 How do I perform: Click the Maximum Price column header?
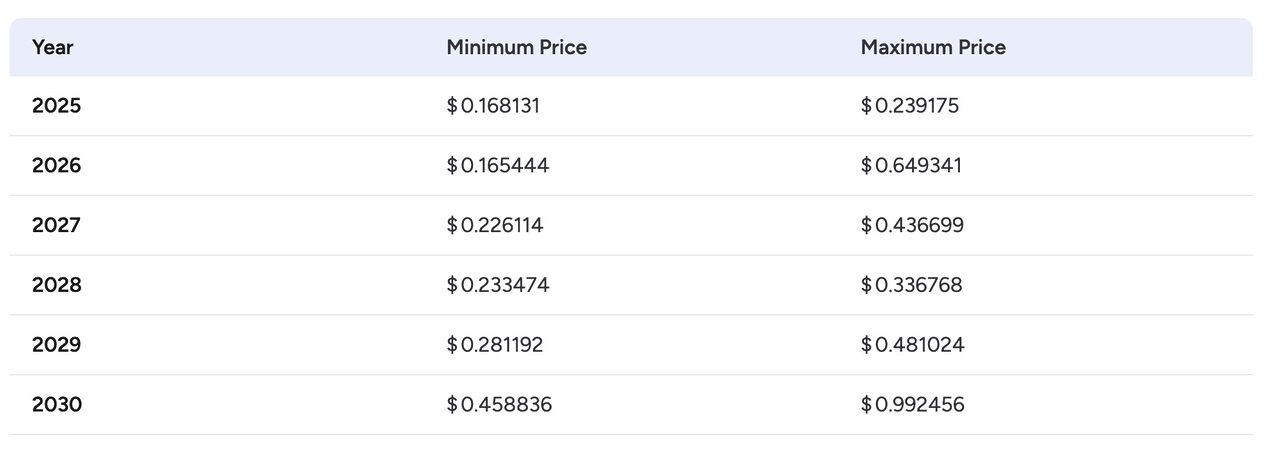(933, 47)
